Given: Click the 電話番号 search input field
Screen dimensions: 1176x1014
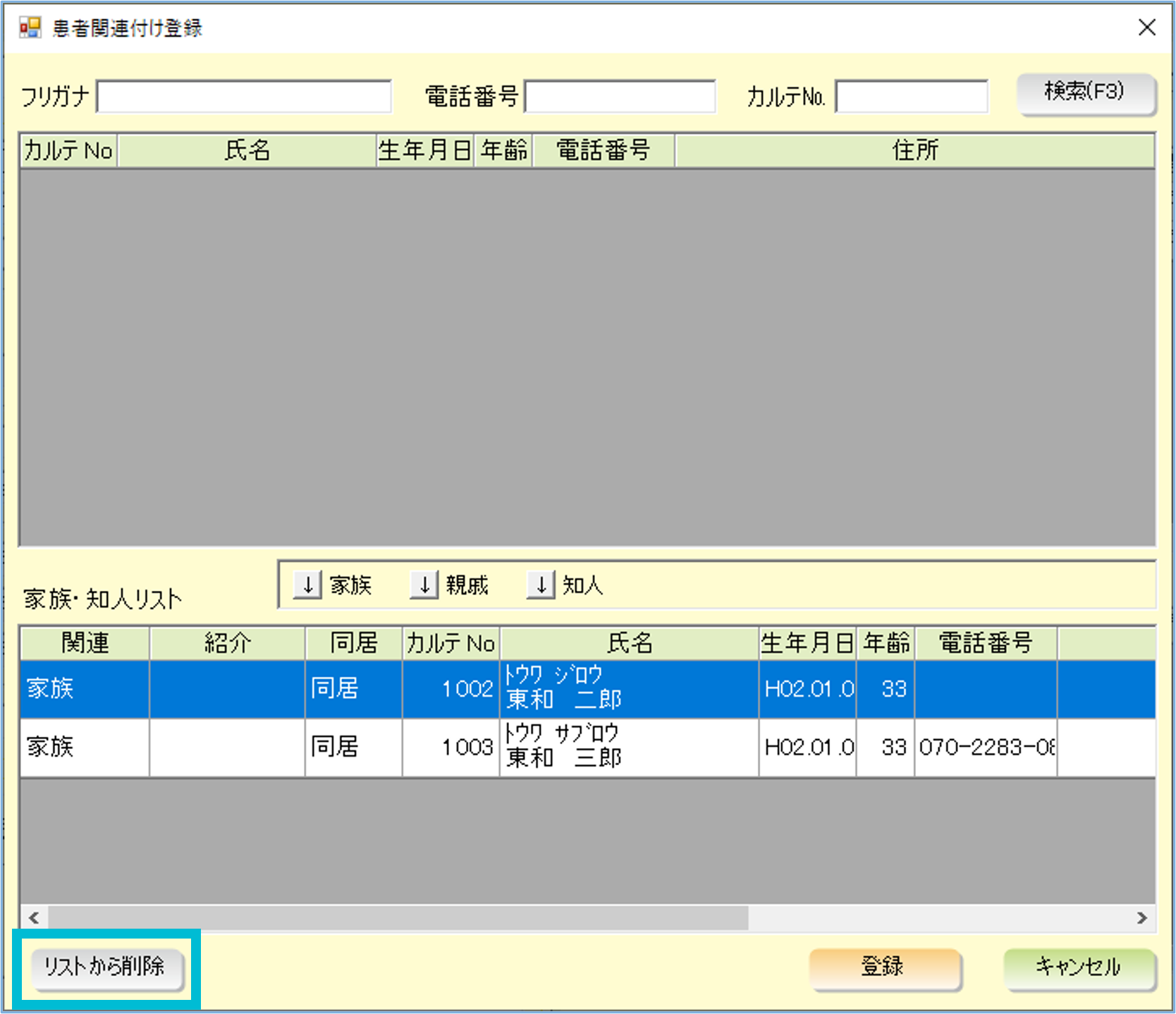Looking at the screenshot, I should (620, 97).
